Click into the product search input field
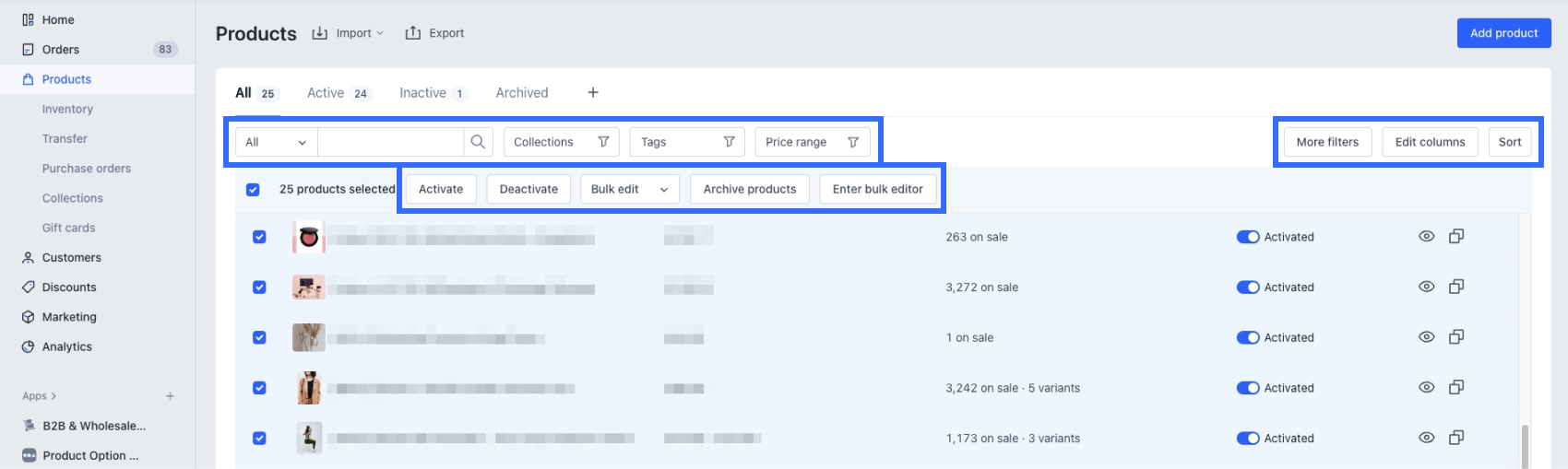1568x469 pixels. [x=390, y=142]
